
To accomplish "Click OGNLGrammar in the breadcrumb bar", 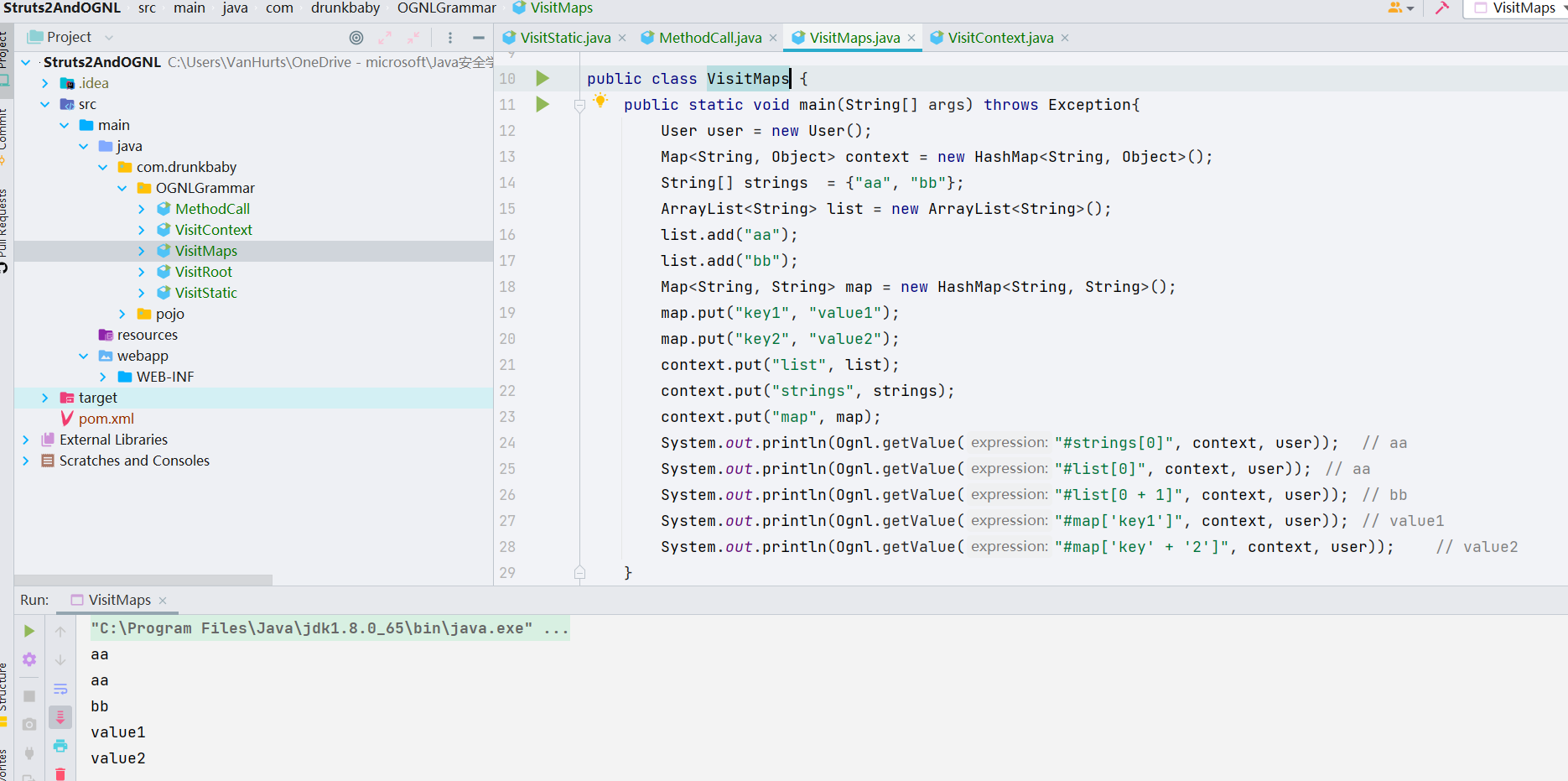I will pyautogui.click(x=446, y=8).
